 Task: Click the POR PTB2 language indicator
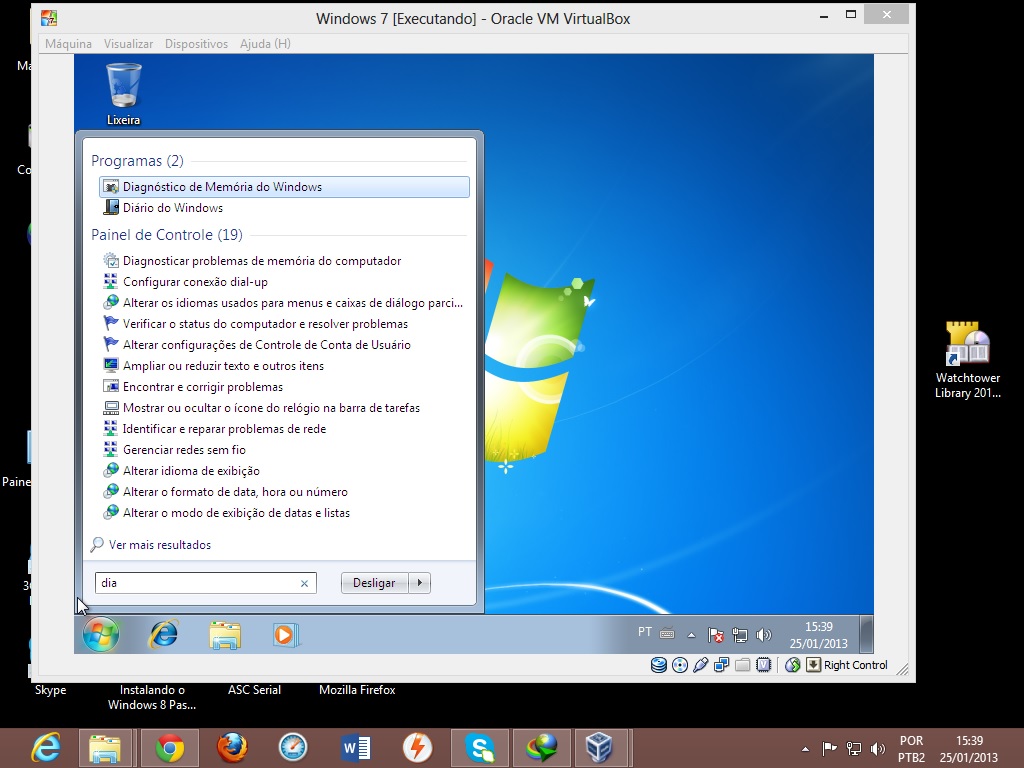[912, 749]
